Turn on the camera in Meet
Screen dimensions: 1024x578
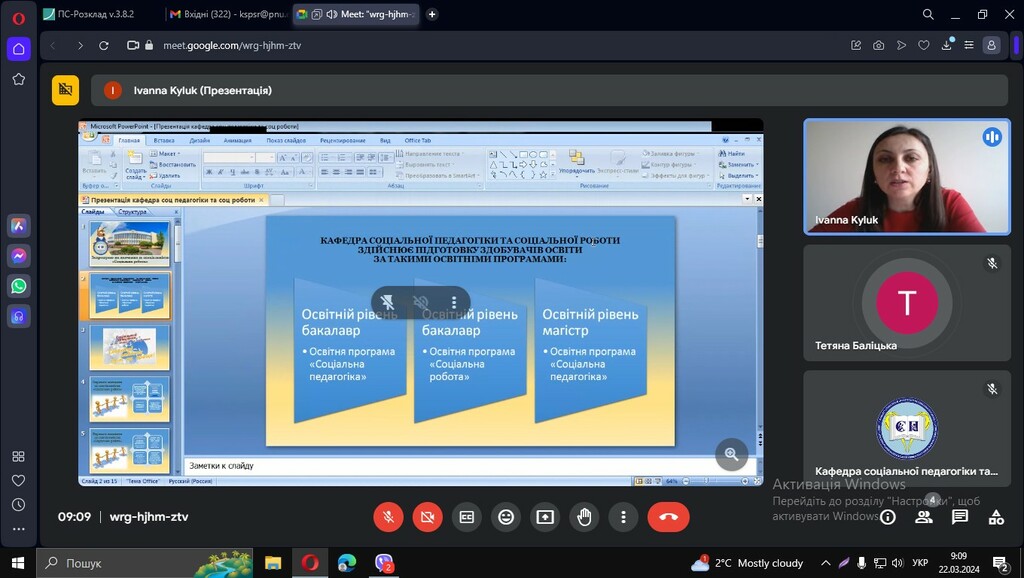coord(427,517)
